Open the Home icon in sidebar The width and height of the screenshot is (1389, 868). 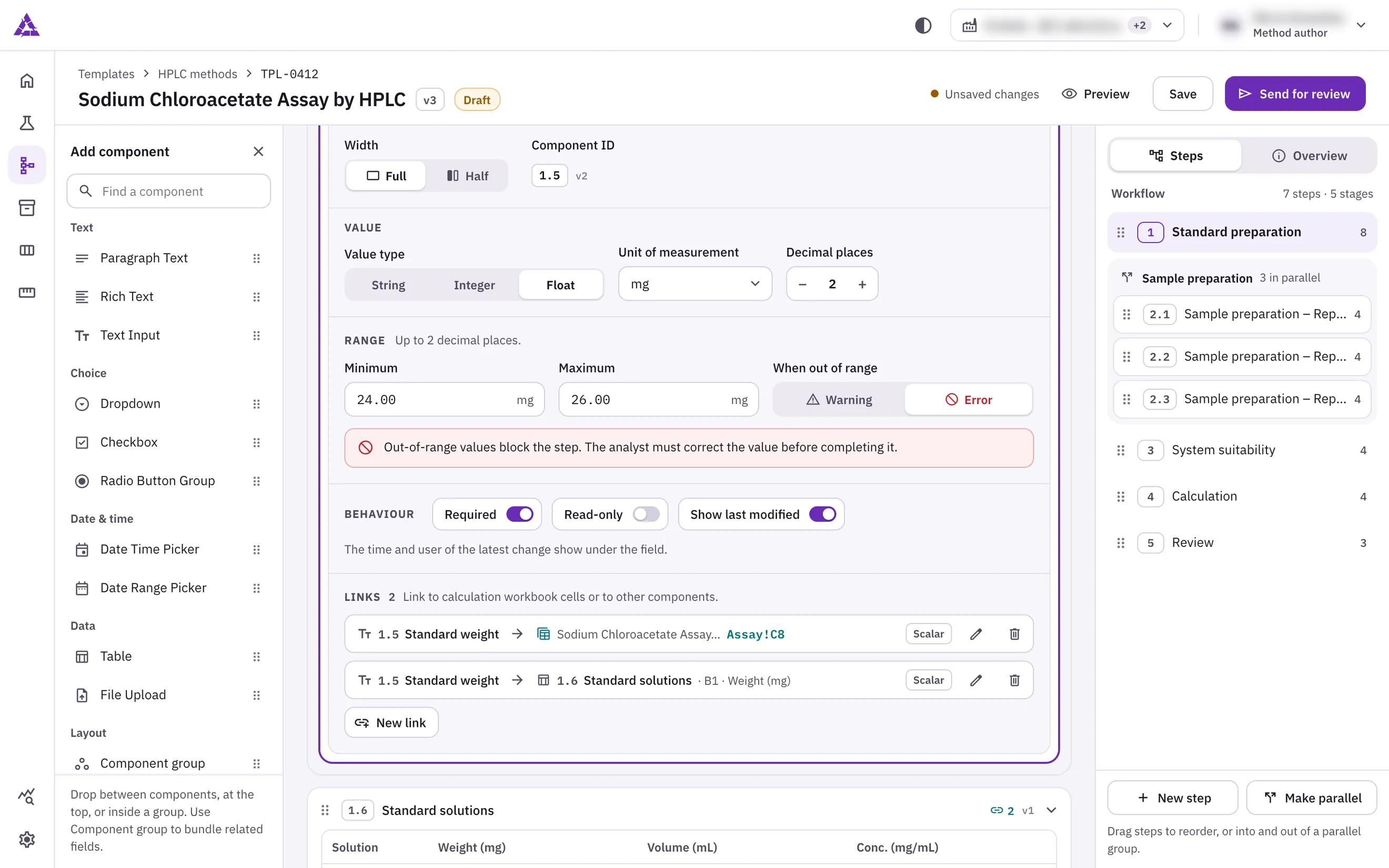tap(27, 81)
